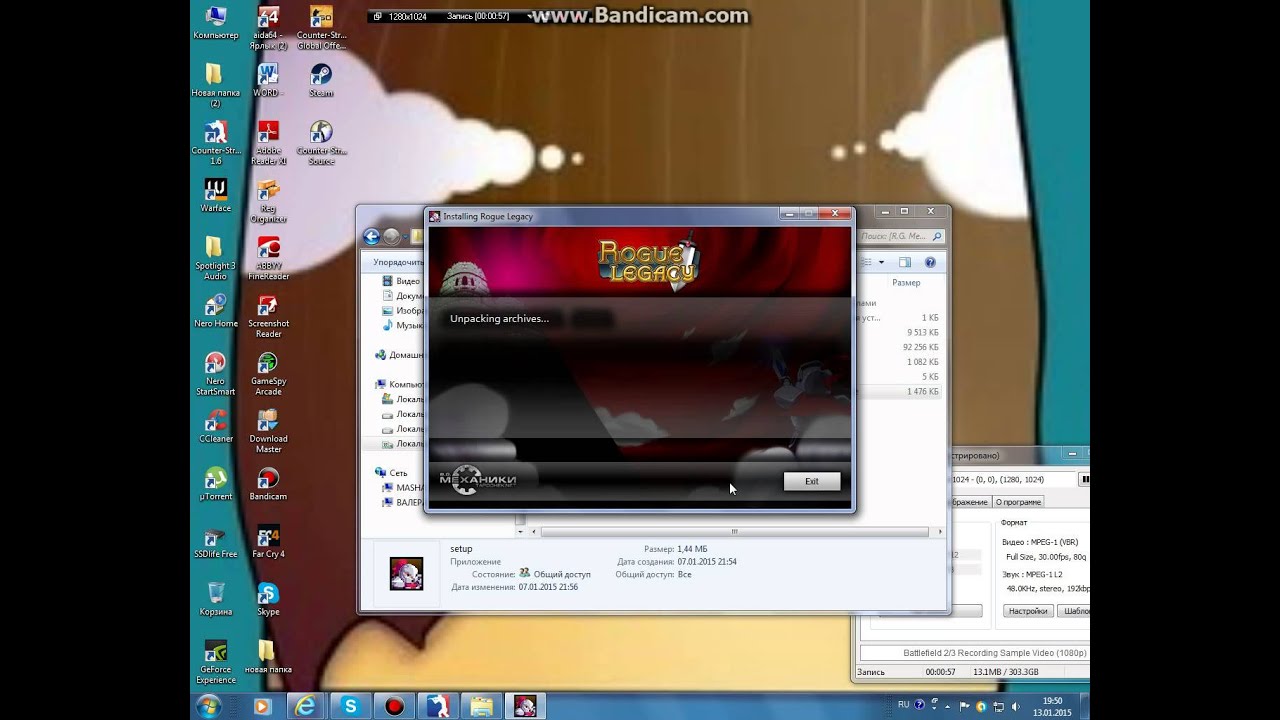The width and height of the screenshot is (1280, 720).
Task: Launch Nero StartSmart shortcut
Action: tap(215, 373)
